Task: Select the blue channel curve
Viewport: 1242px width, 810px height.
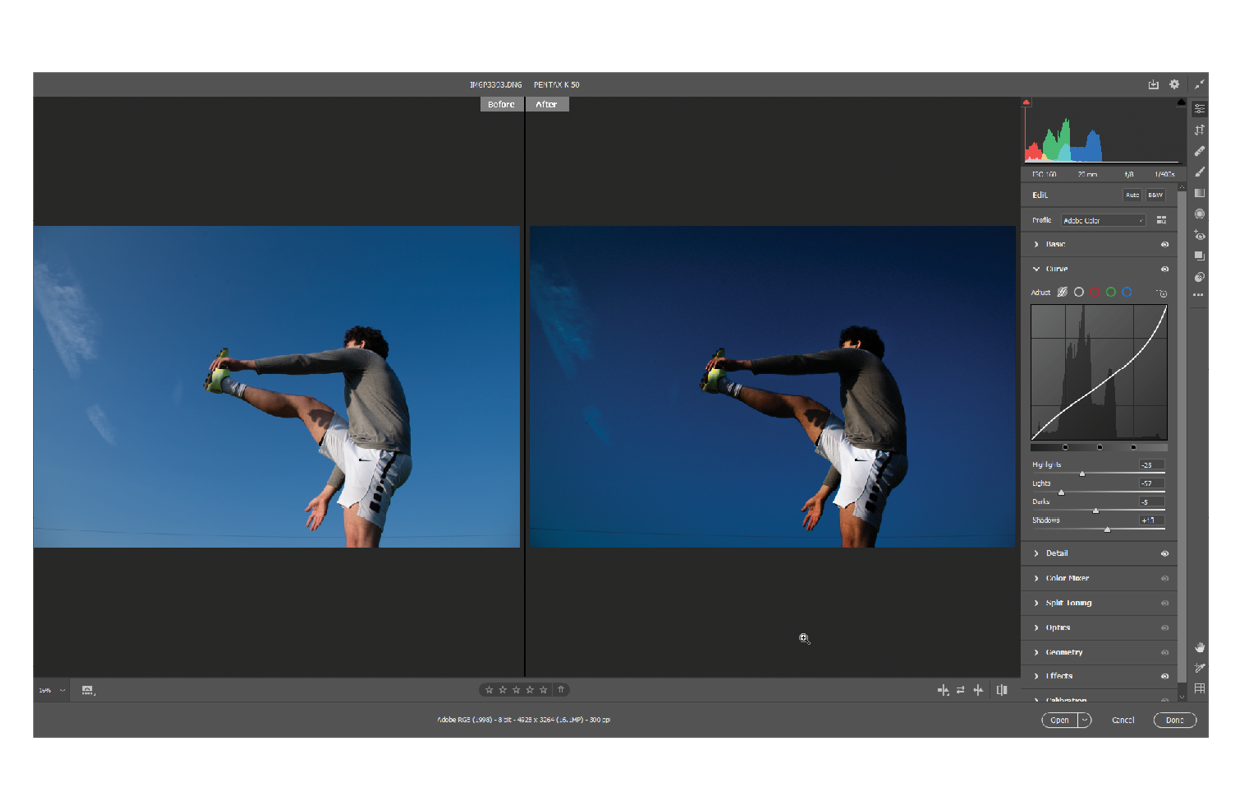Action: click(x=1127, y=293)
